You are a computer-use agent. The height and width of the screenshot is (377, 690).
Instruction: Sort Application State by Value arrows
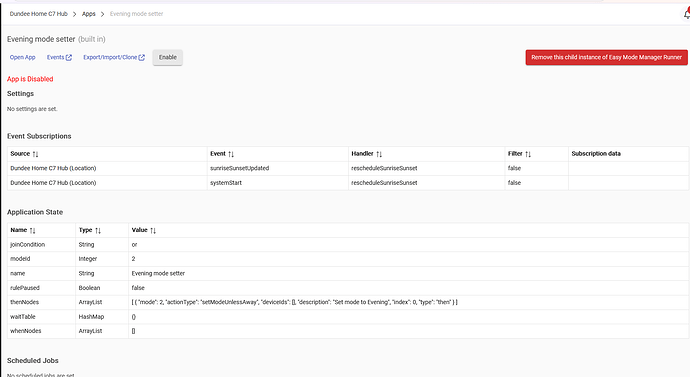[153, 231]
